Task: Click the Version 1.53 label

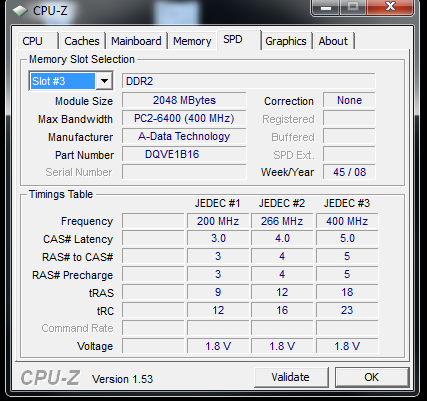Action: tap(122, 379)
